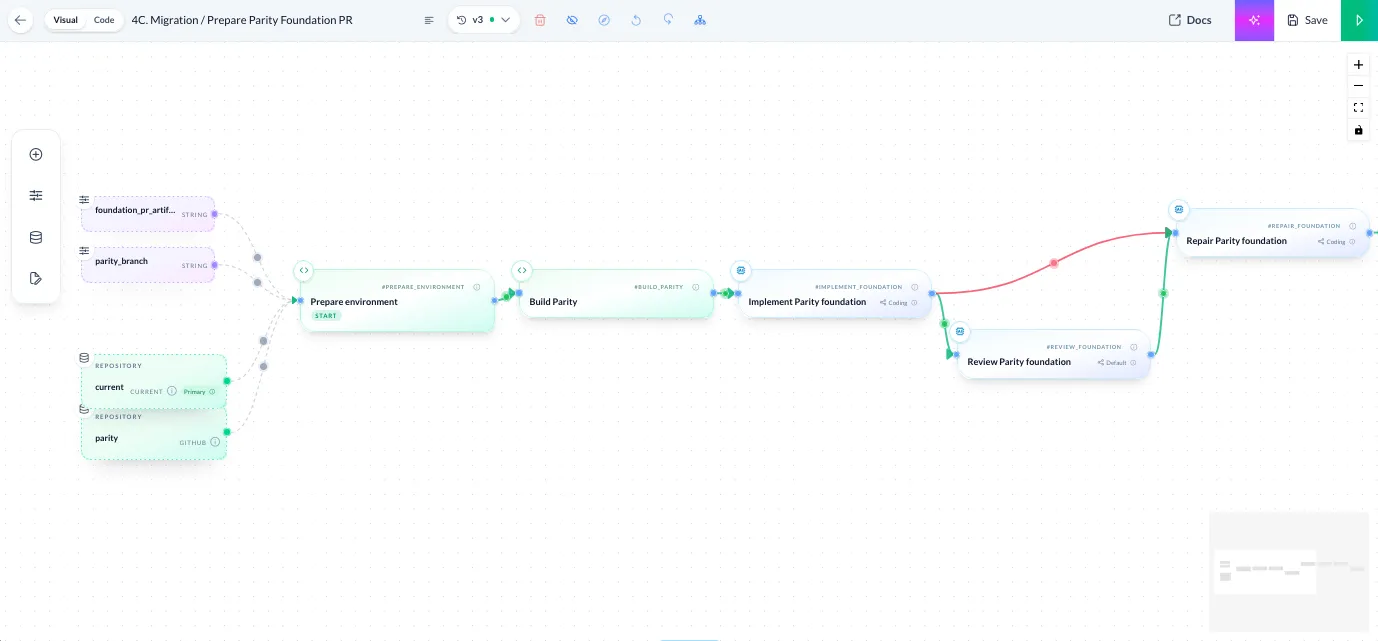Click agent icon above Review Parity foundation

coord(960,330)
